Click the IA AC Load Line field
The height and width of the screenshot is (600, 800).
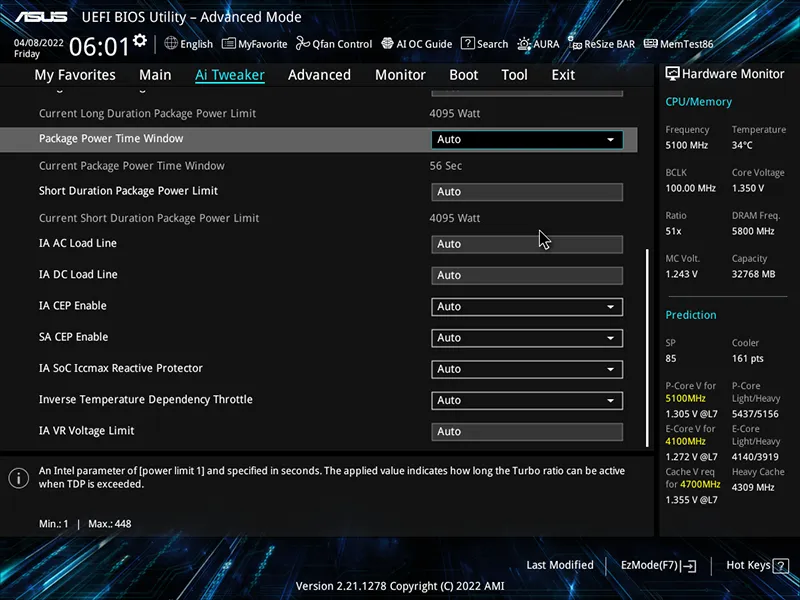[527, 244]
